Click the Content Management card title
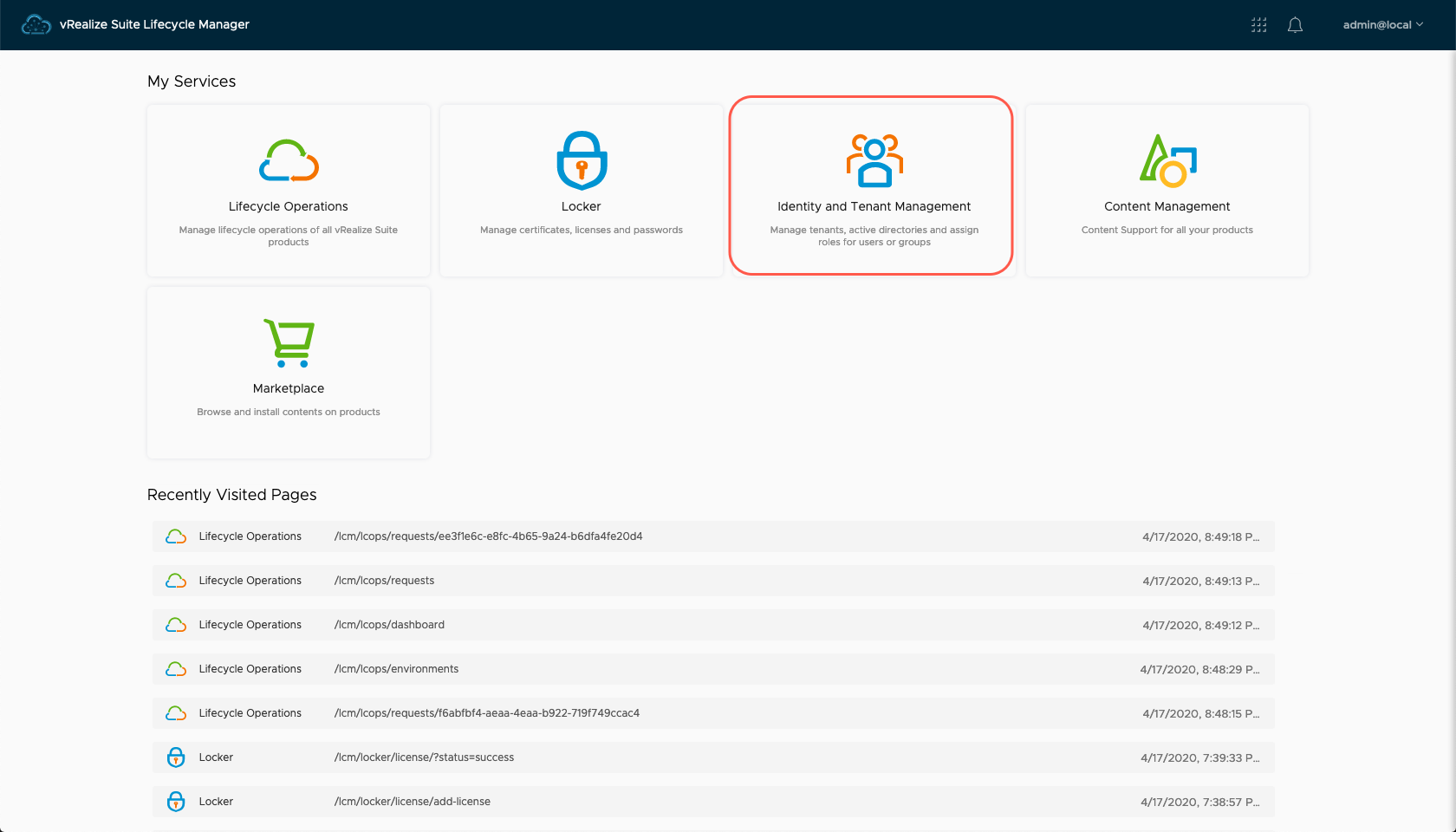The width and height of the screenshot is (1456, 832). click(x=1167, y=206)
